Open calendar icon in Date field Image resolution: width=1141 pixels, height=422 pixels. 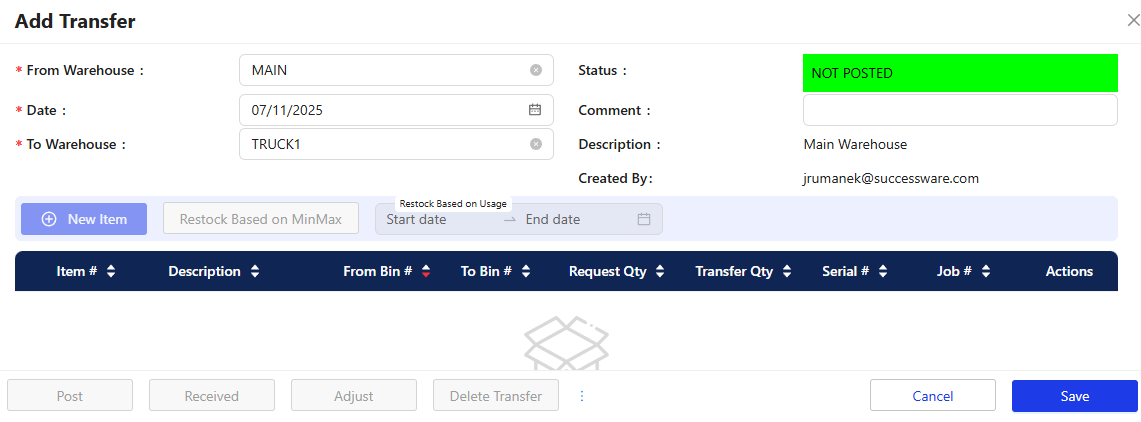click(x=535, y=110)
